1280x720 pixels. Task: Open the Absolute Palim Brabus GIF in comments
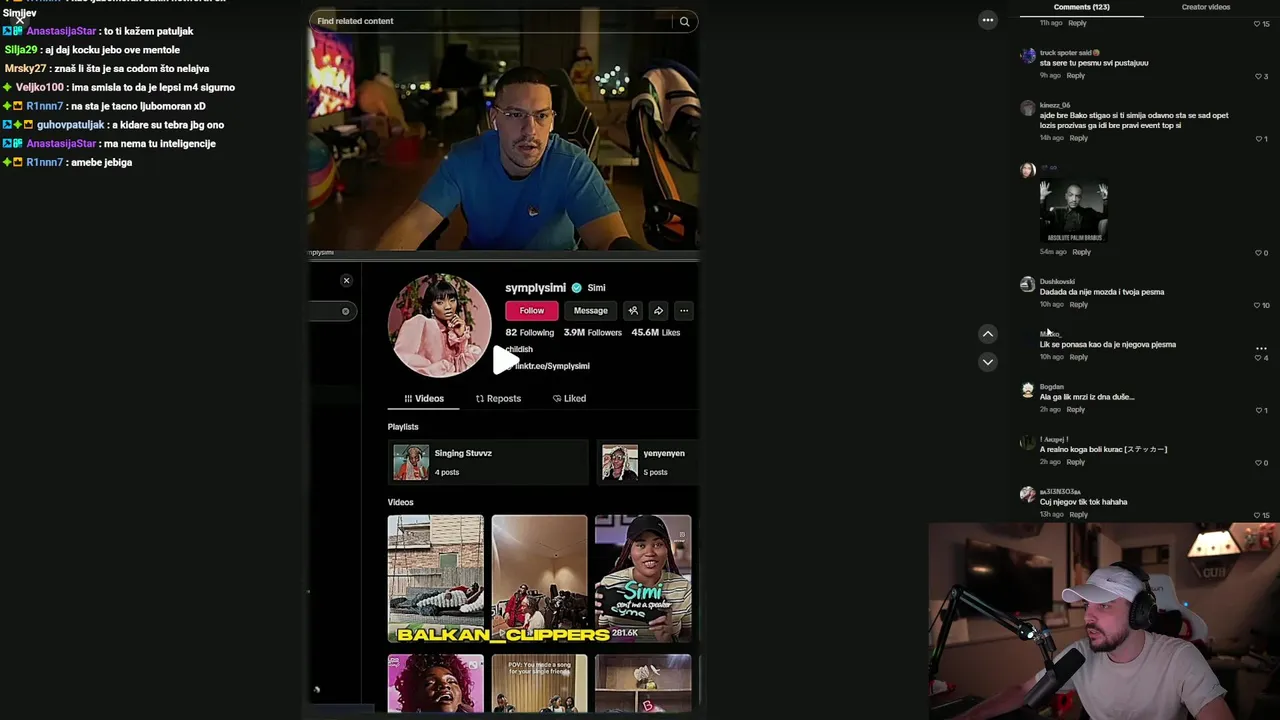(x=1073, y=211)
